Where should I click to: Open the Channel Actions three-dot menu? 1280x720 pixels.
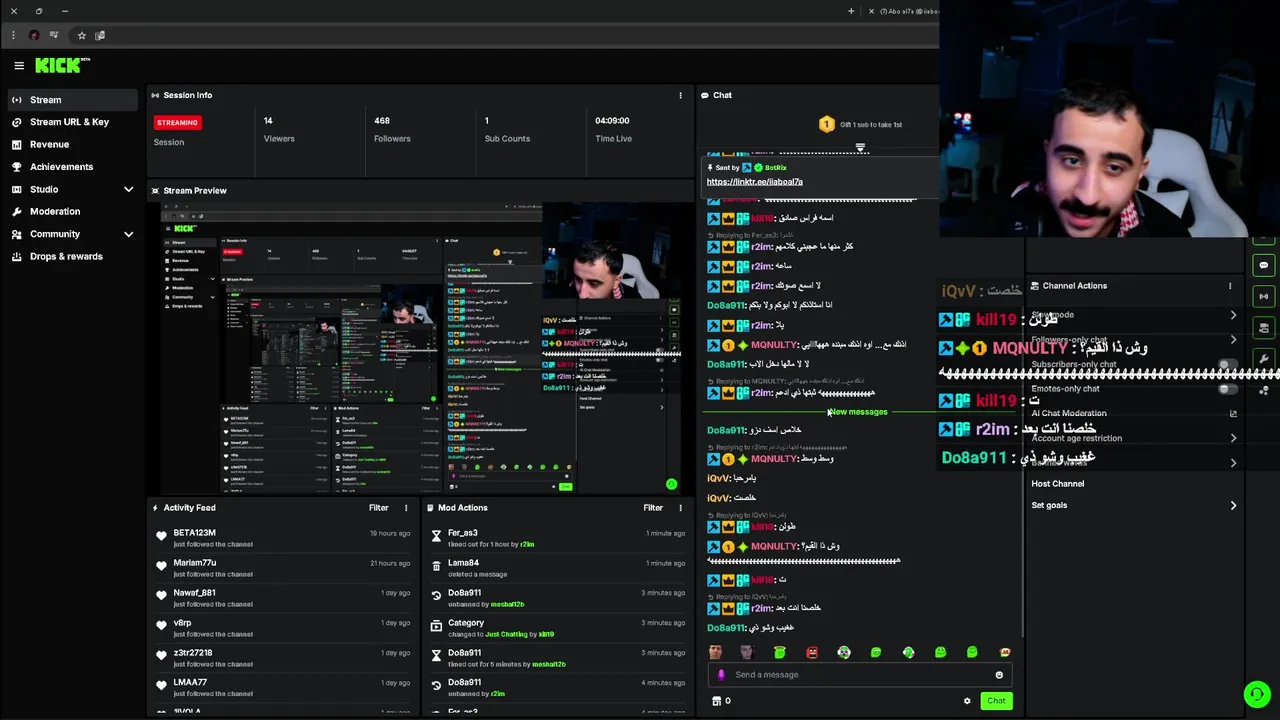tap(1230, 286)
